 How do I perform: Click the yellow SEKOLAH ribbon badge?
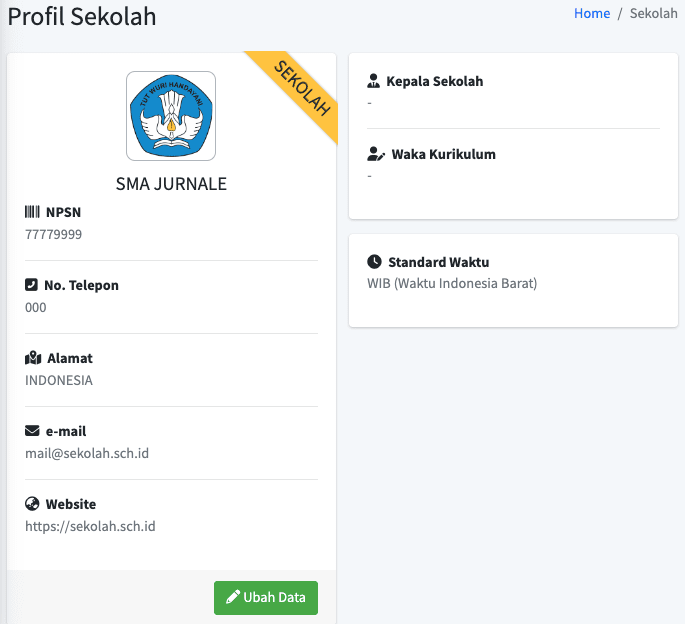[301, 89]
